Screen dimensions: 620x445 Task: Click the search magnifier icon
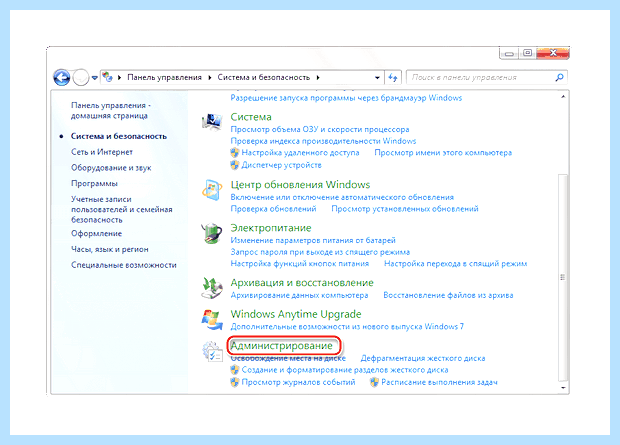559,78
